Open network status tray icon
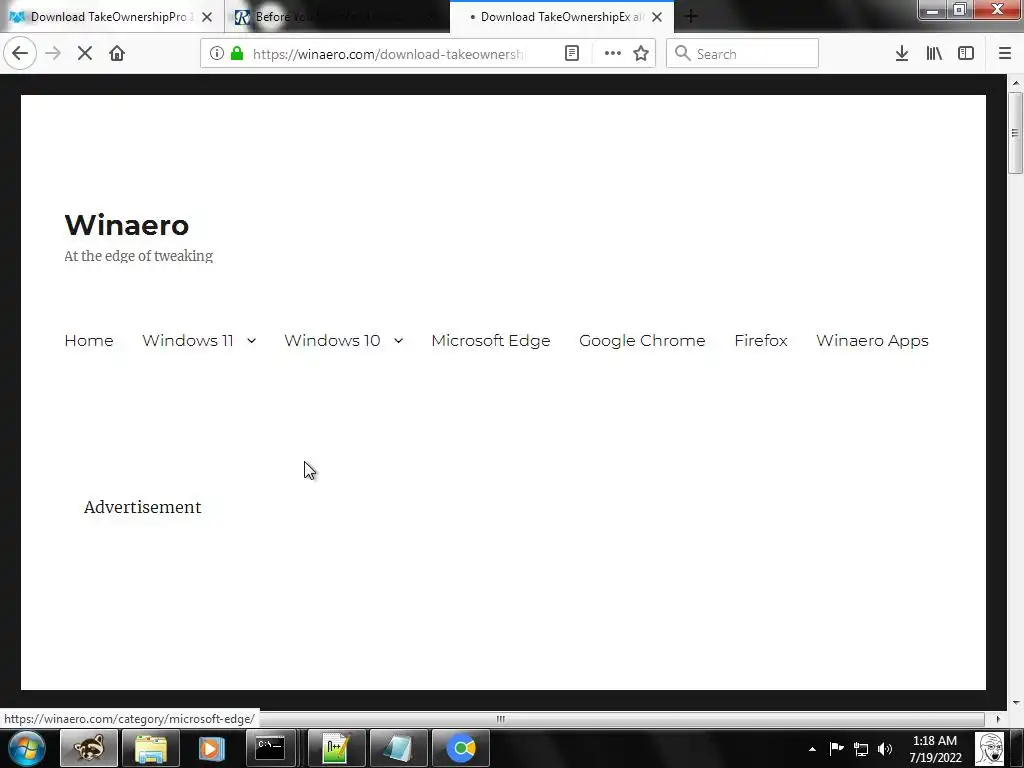This screenshot has height=768, width=1024. 861,749
